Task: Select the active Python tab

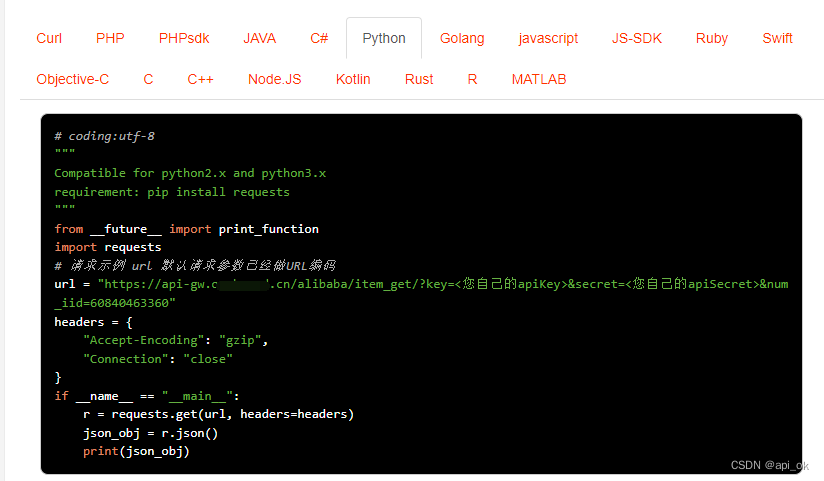Action: click(x=384, y=38)
